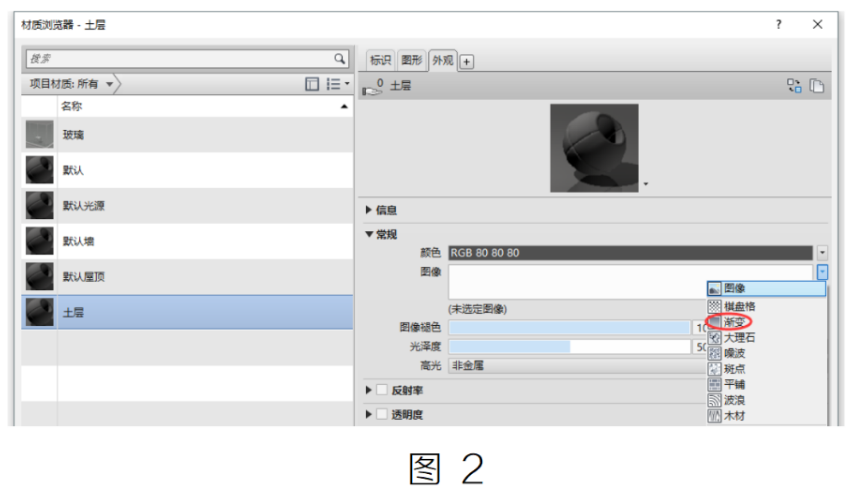Expand the 透明度 section arrow
Screen dimensions: 863x492
coord(369,414)
